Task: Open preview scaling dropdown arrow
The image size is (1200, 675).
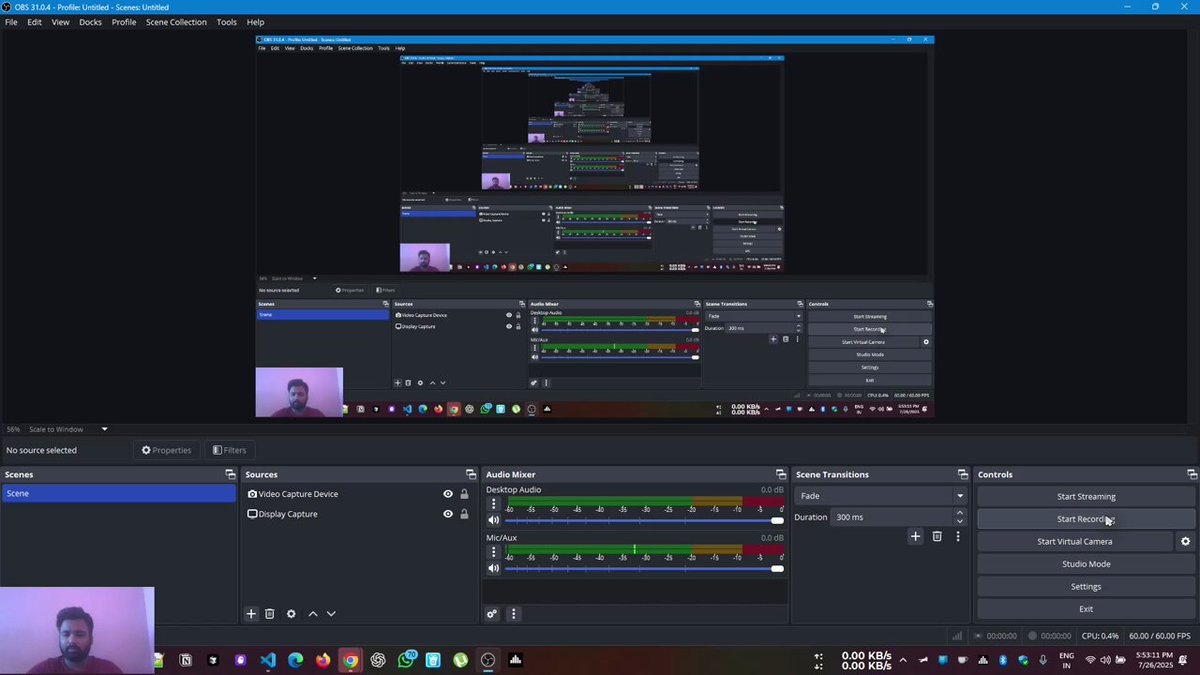Action: pyautogui.click(x=104, y=429)
